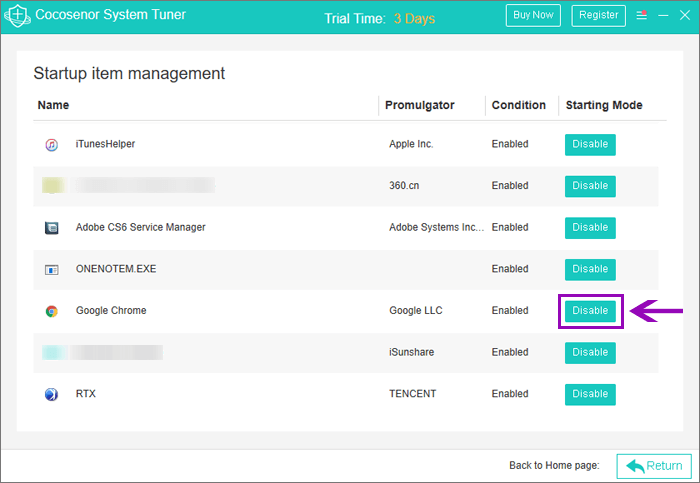Click Enabled status in the iTunesHelper row

click(510, 144)
